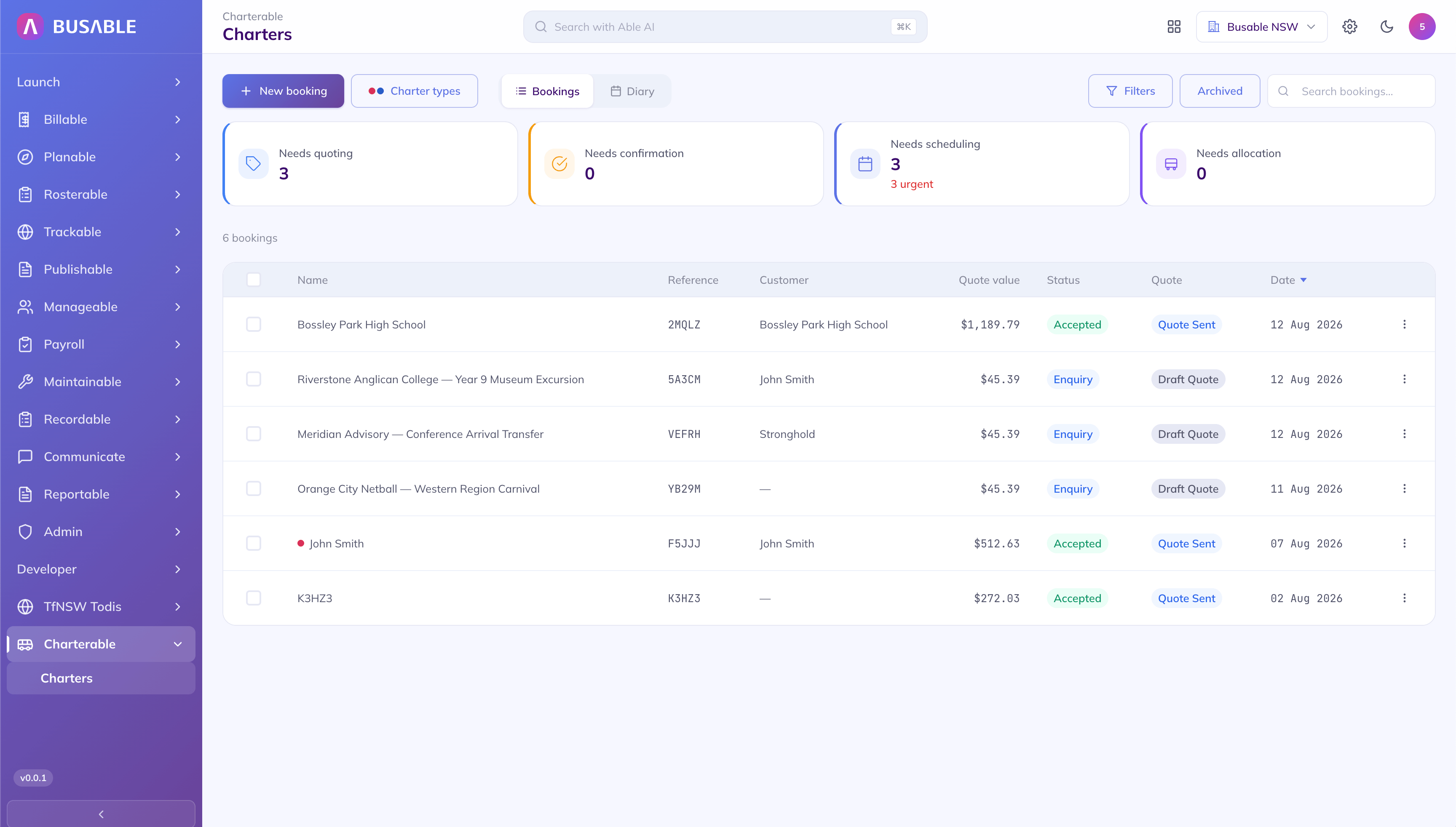1456x827 pixels.
Task: Open settings gear icon
Action: coord(1349,27)
